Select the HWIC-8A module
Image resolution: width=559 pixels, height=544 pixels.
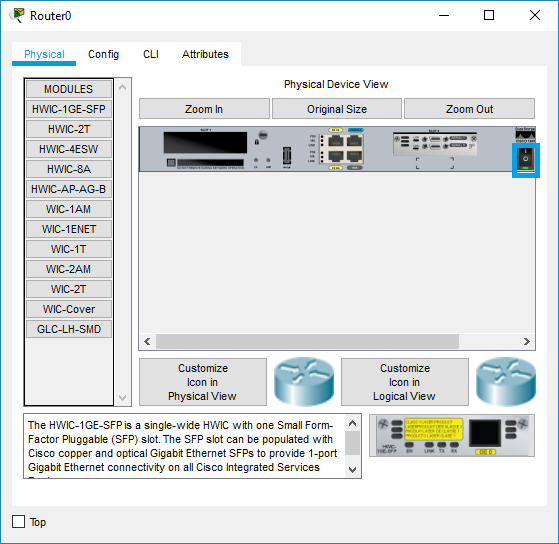68,169
